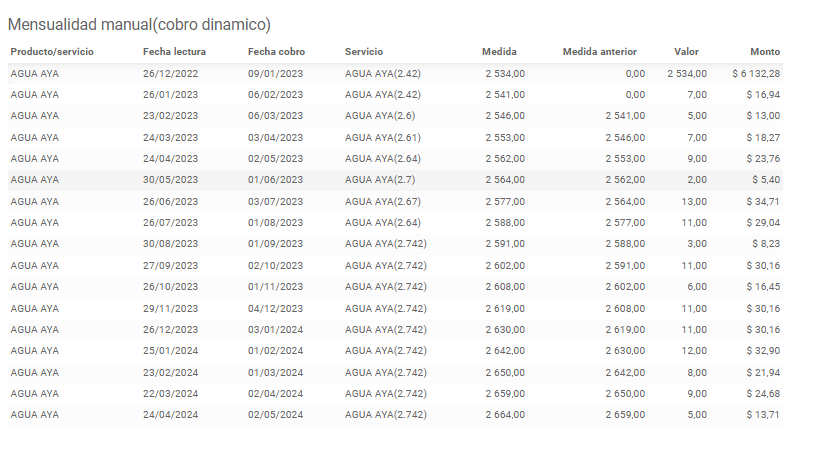Image resolution: width=818 pixels, height=455 pixels.
Task: Click the Medida anterior column header
Action: click(599, 52)
